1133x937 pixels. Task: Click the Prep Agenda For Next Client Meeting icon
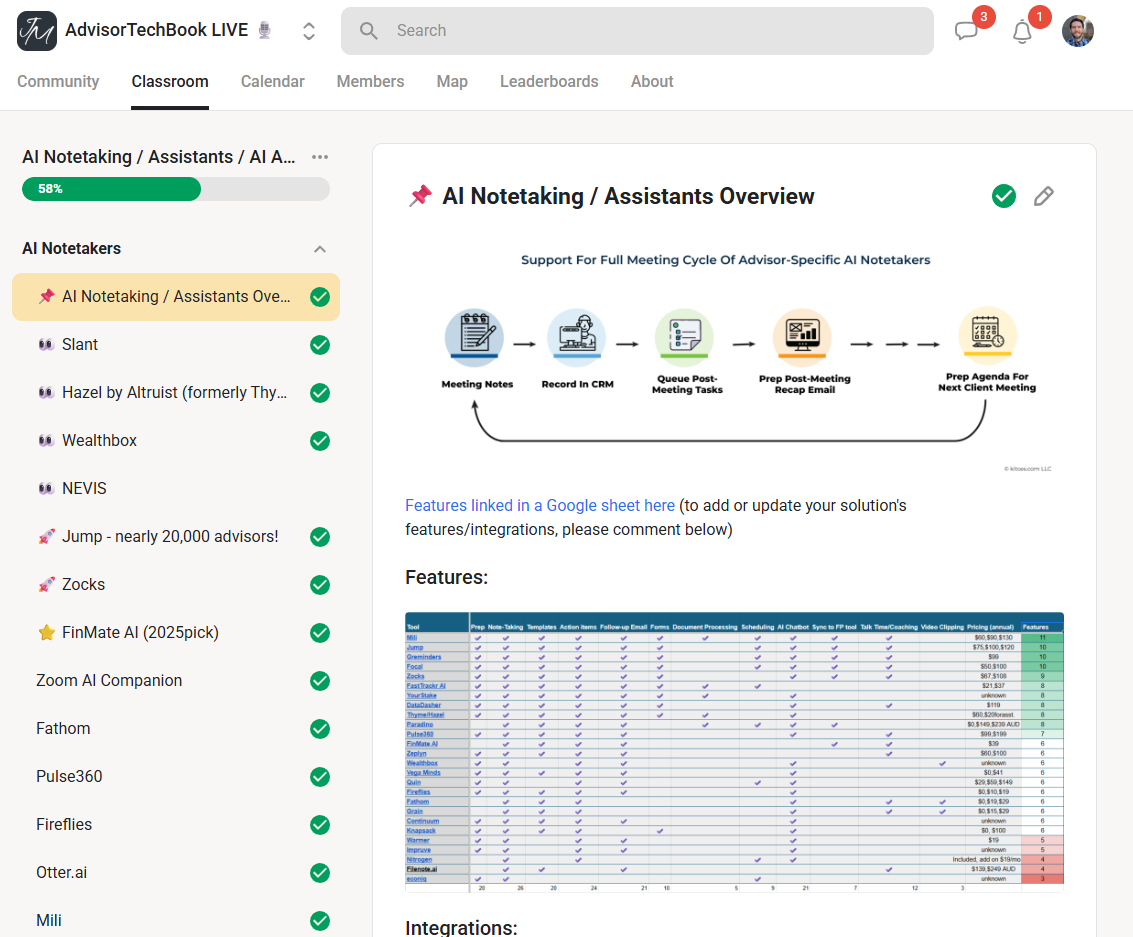pos(987,336)
